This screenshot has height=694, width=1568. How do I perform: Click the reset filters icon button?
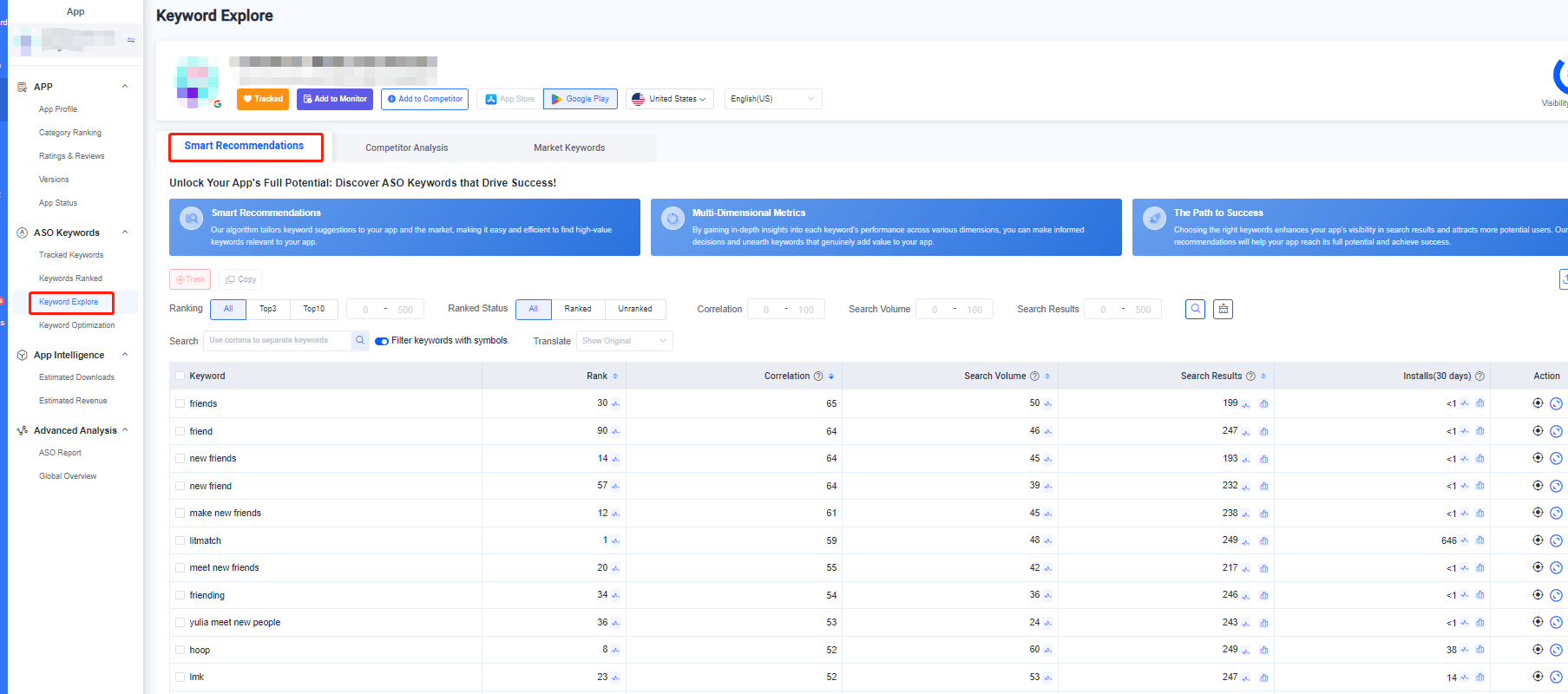(x=1223, y=309)
